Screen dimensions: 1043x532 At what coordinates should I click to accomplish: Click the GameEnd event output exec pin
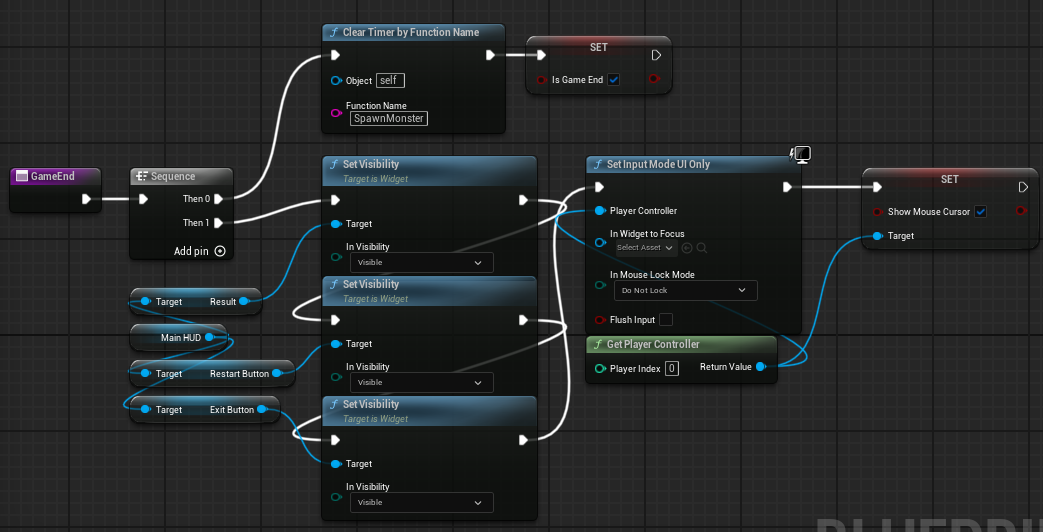pos(86,199)
